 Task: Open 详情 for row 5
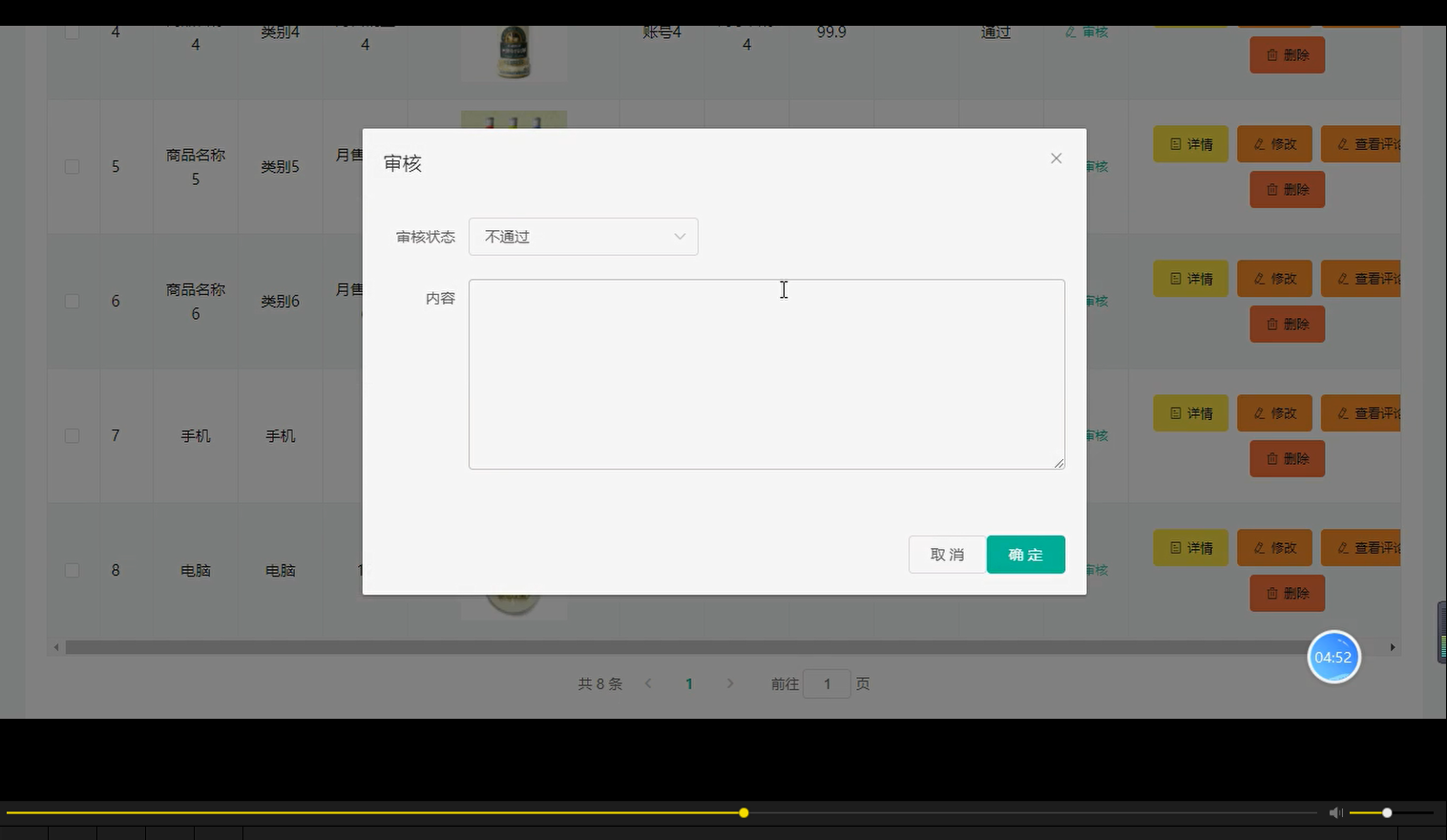coord(1190,144)
